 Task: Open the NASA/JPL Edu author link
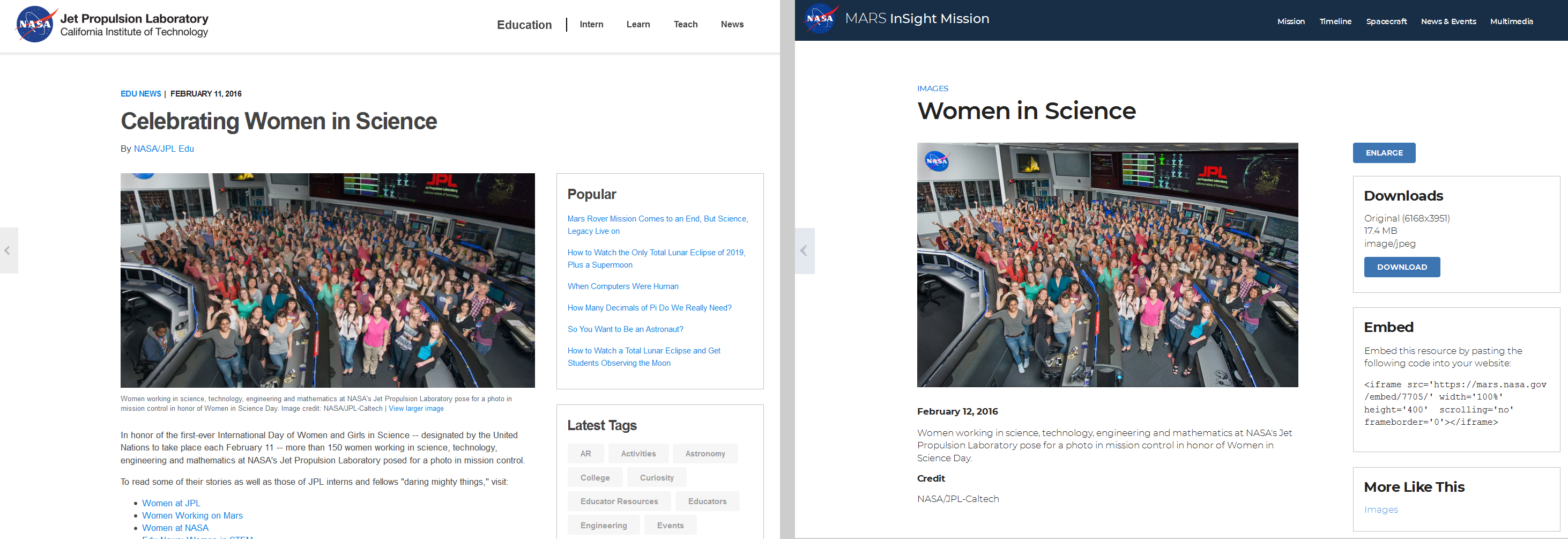[164, 149]
